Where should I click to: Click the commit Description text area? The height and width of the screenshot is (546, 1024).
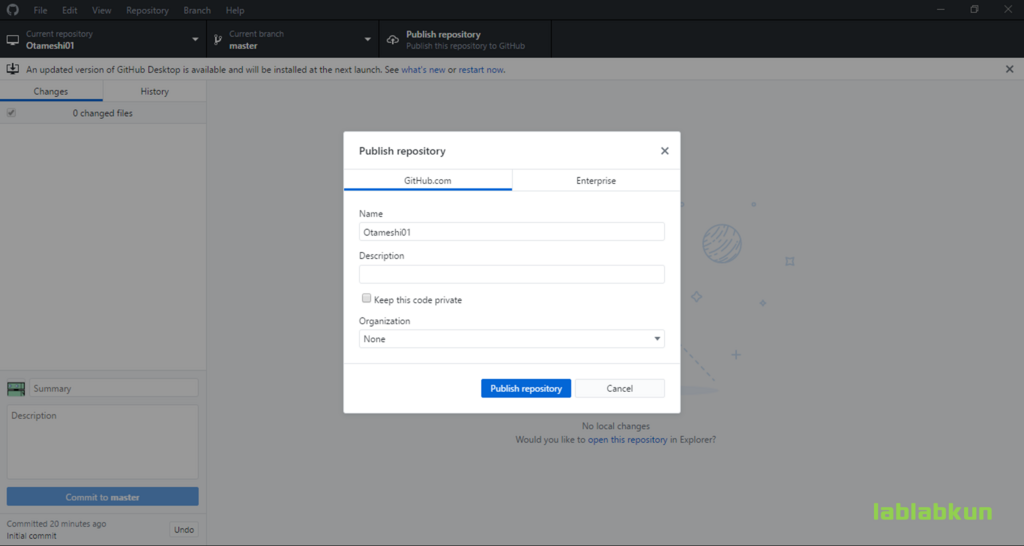[103, 442]
